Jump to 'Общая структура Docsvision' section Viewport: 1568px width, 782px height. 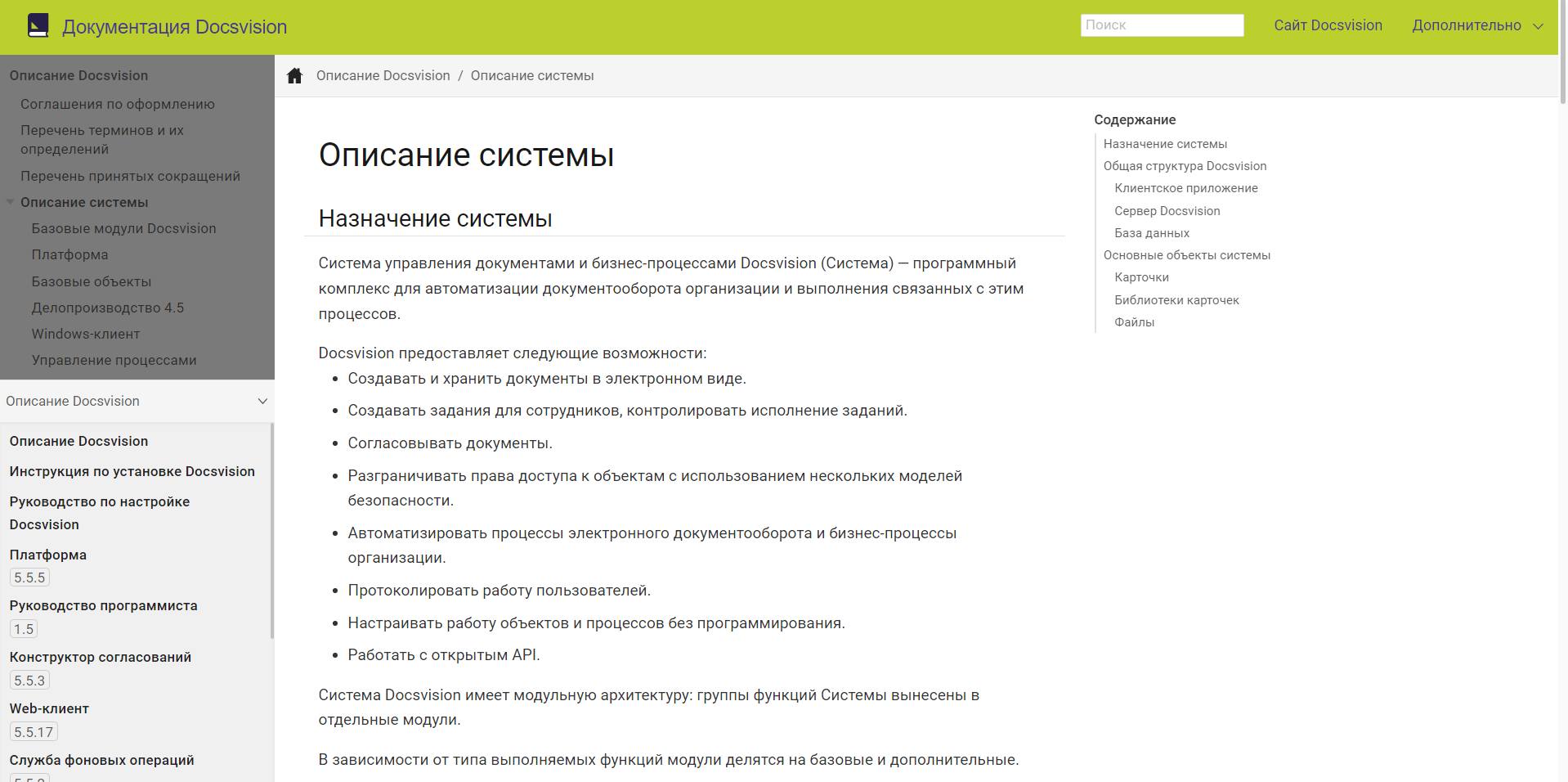pos(1185,166)
